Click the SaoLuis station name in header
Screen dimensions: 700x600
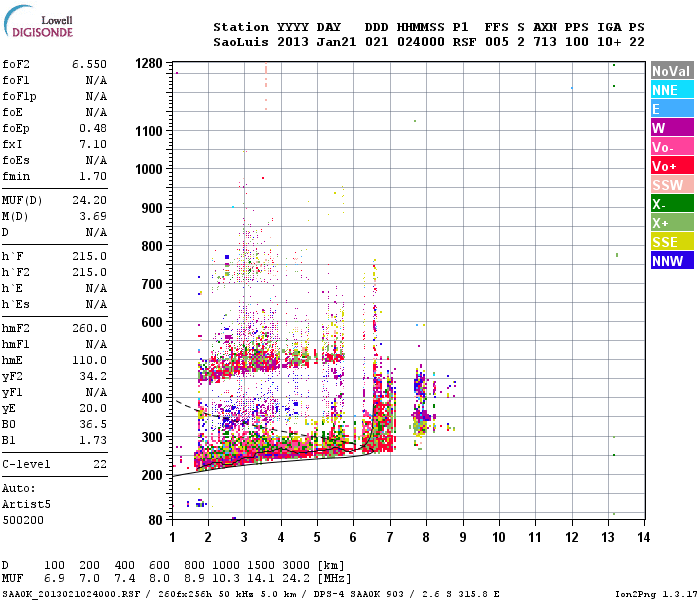click(x=241, y=42)
